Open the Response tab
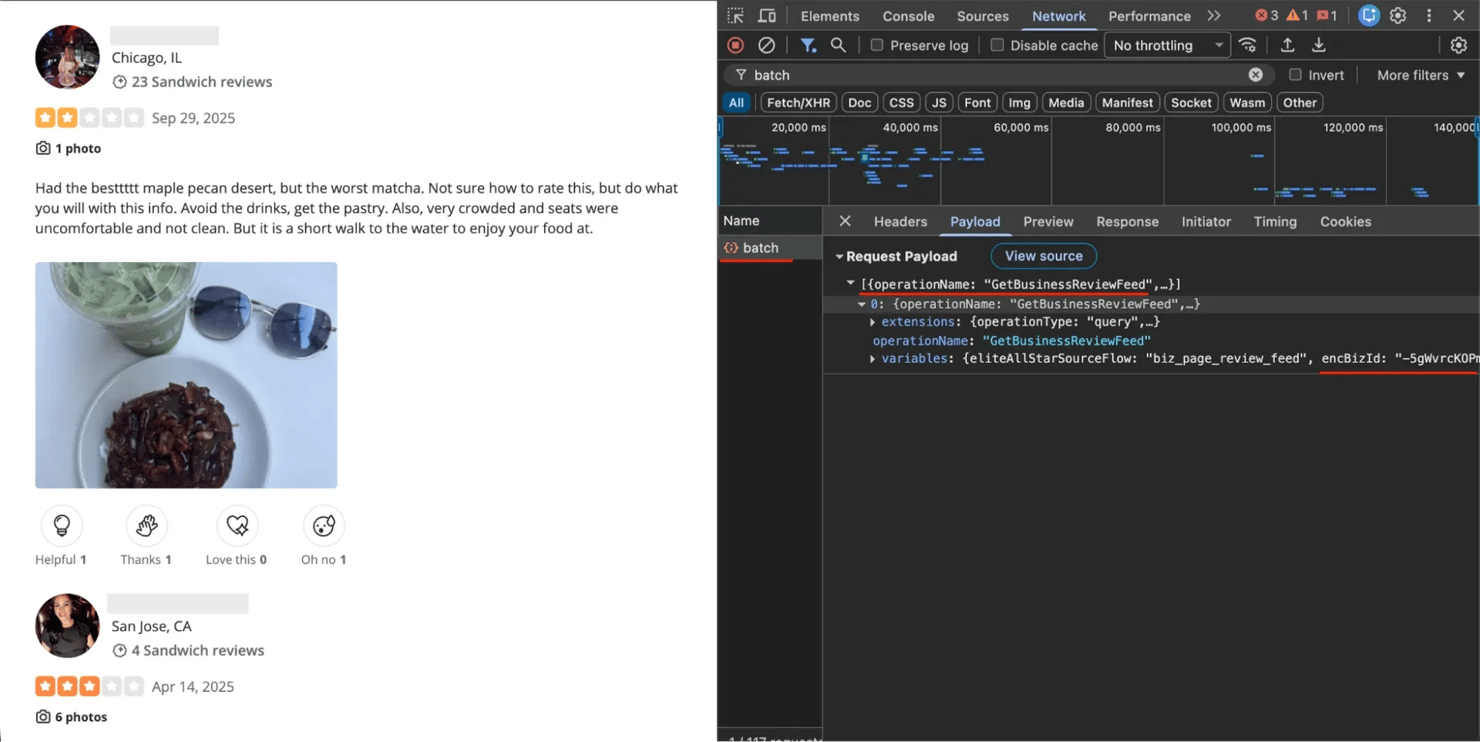The width and height of the screenshot is (1480, 742). click(x=1127, y=222)
